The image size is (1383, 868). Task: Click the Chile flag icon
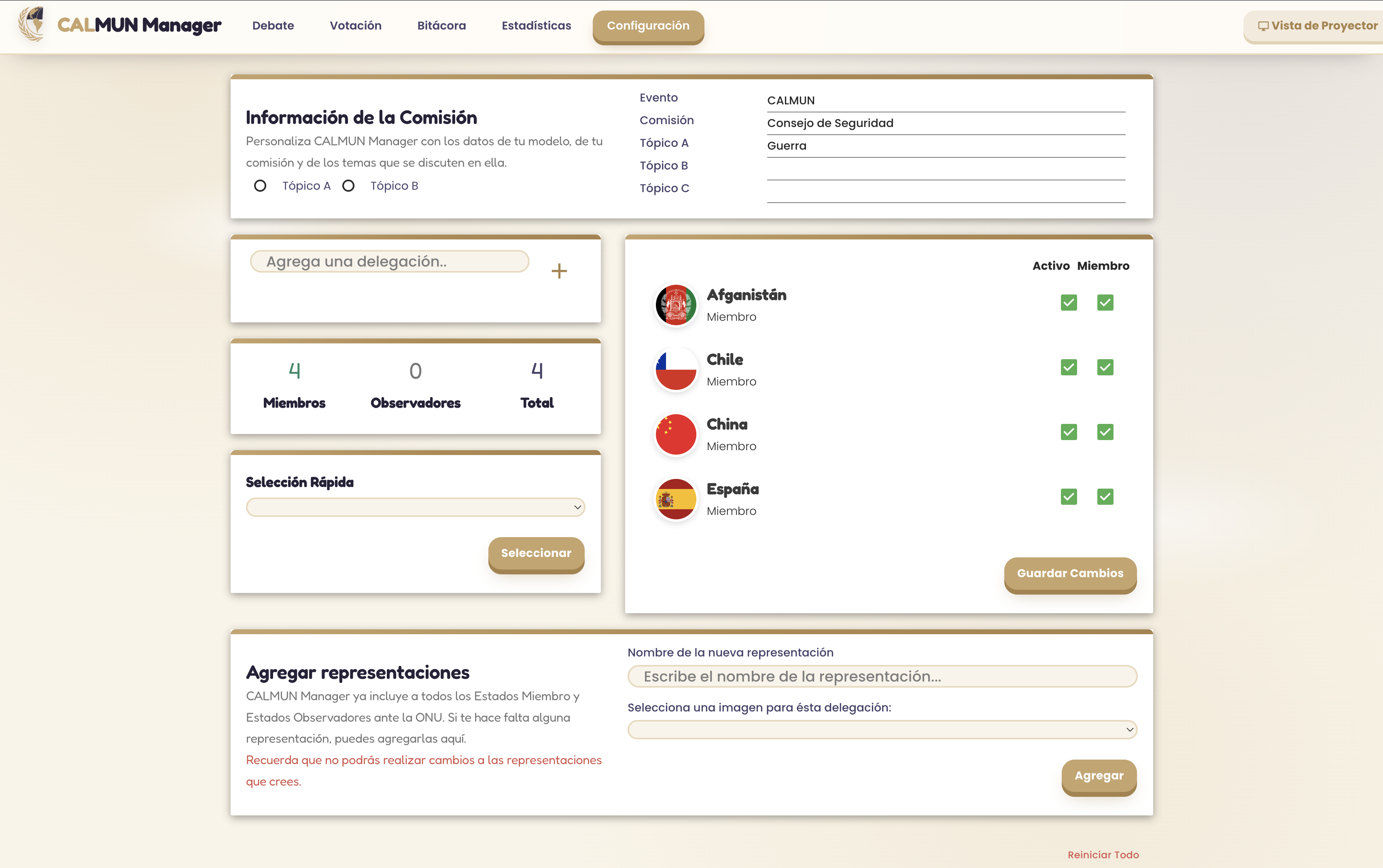[x=676, y=370]
